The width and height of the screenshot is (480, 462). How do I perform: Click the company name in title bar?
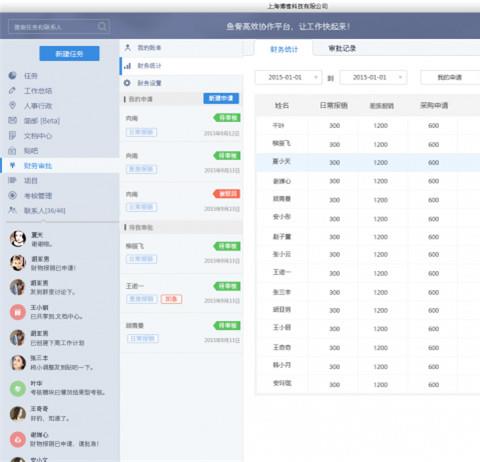pos(298,6)
